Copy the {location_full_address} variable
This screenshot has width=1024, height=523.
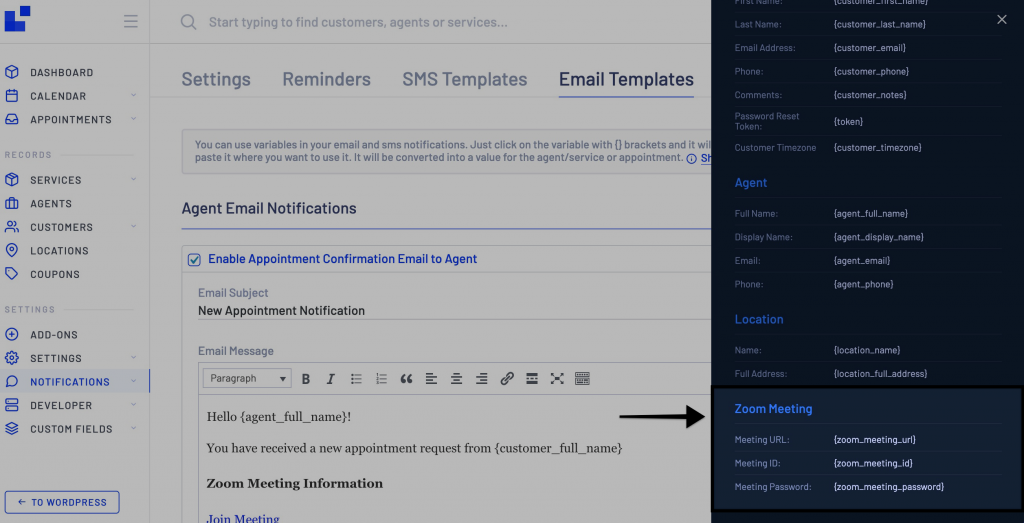click(880, 374)
